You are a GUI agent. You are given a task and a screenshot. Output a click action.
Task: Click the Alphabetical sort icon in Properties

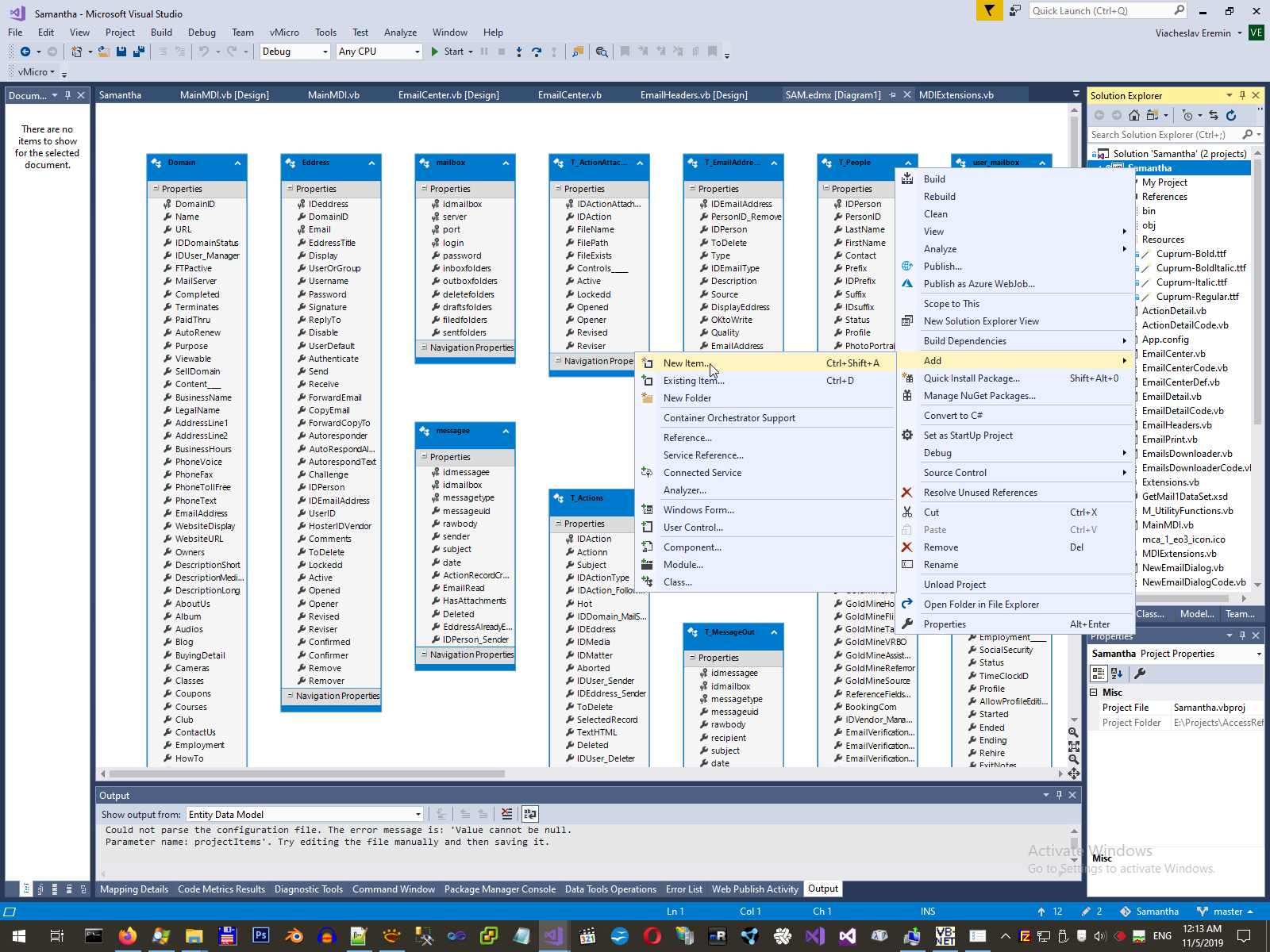pos(1117,674)
